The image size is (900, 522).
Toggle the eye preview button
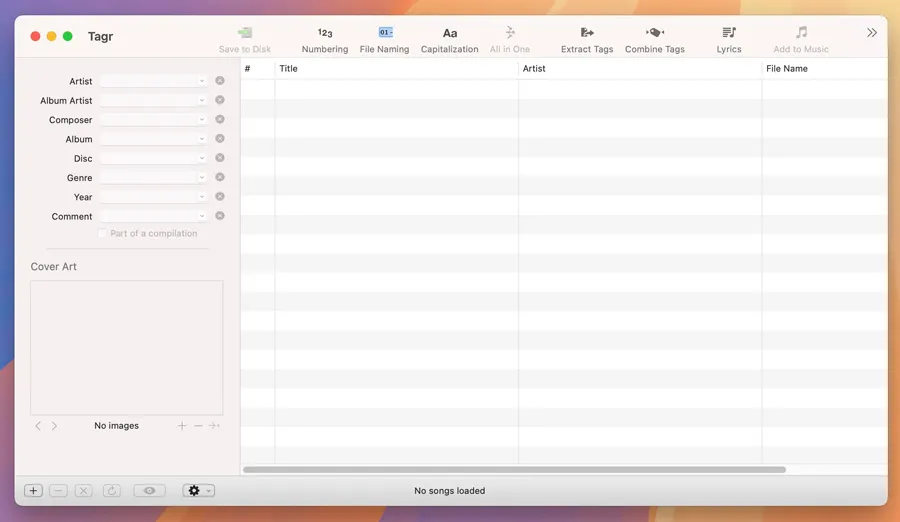coord(149,491)
